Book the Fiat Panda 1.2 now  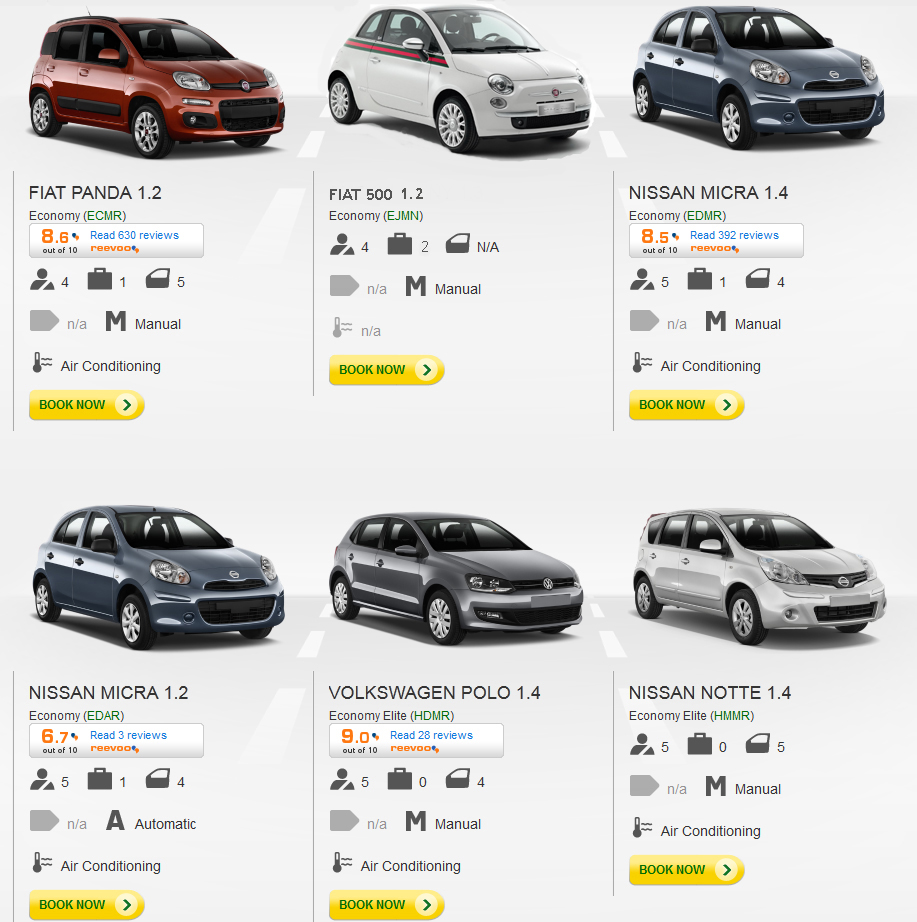(87, 405)
